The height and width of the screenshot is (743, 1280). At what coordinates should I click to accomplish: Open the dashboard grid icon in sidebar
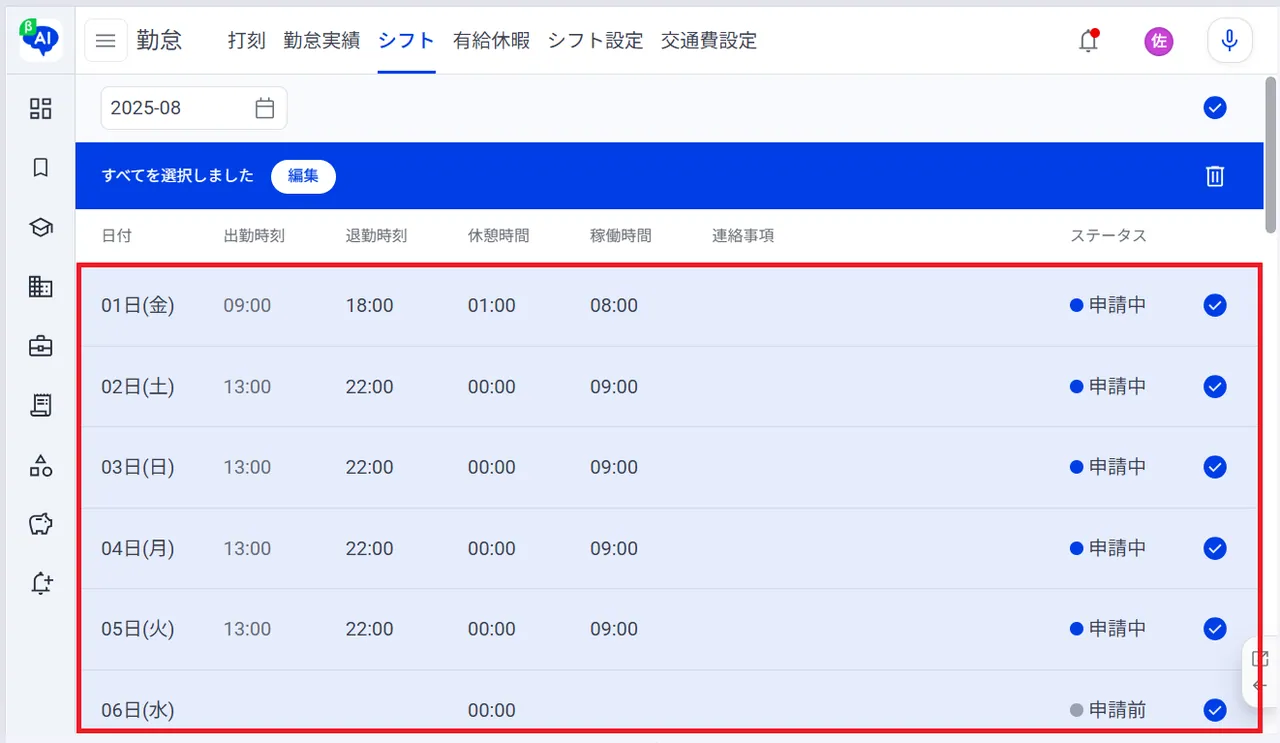click(x=40, y=109)
